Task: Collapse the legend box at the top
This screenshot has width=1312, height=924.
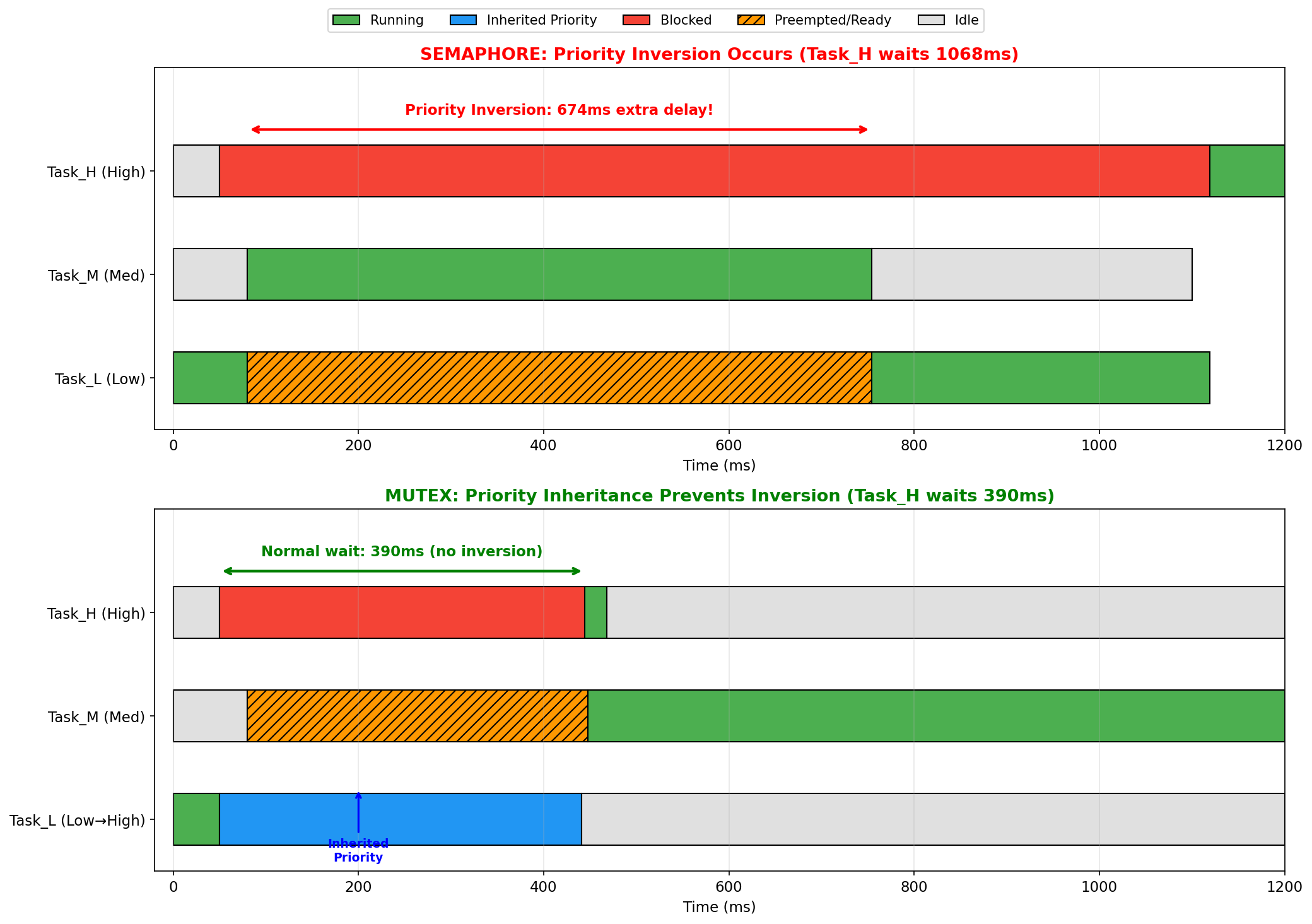Action: click(x=655, y=20)
